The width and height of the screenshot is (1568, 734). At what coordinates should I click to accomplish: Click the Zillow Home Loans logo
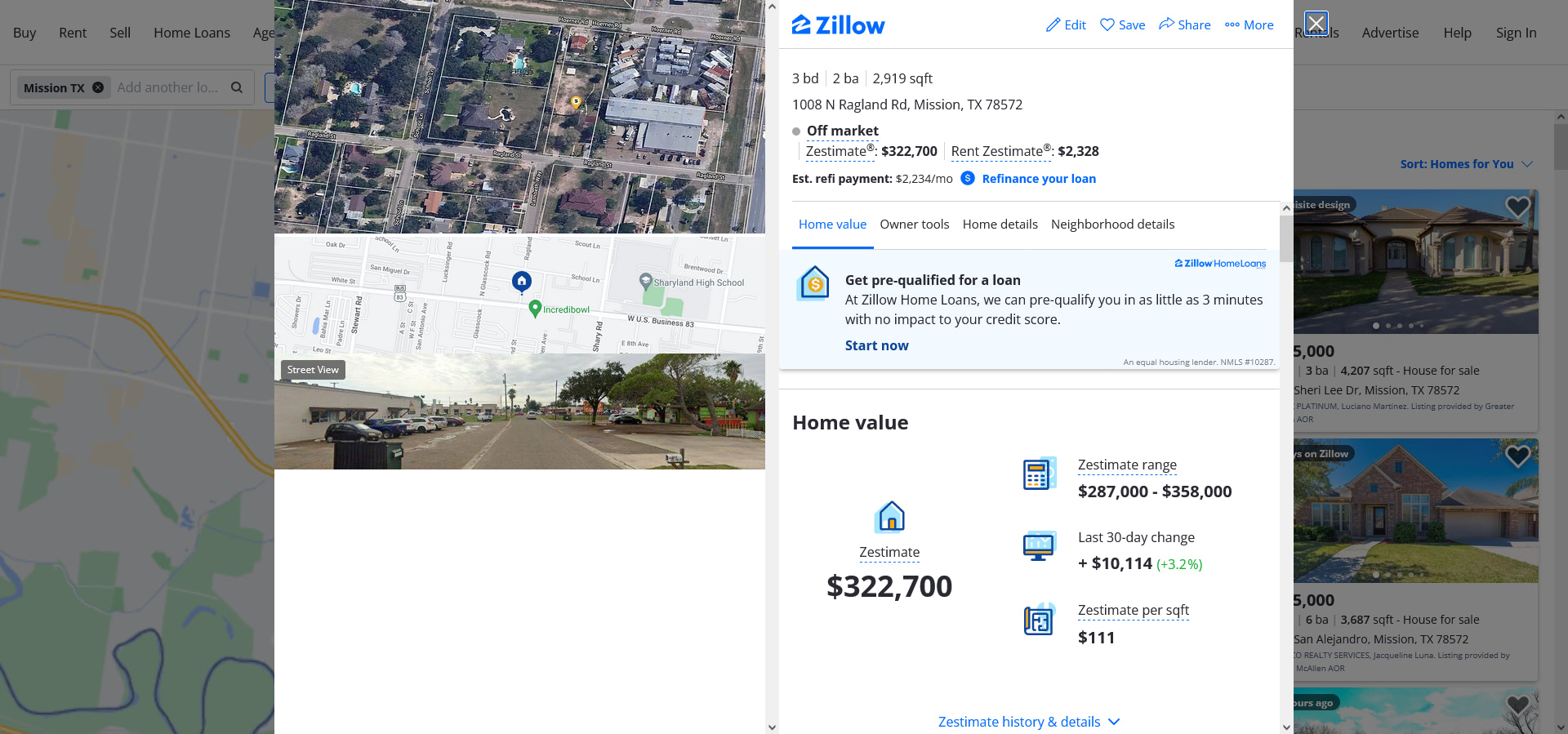[1220, 263]
